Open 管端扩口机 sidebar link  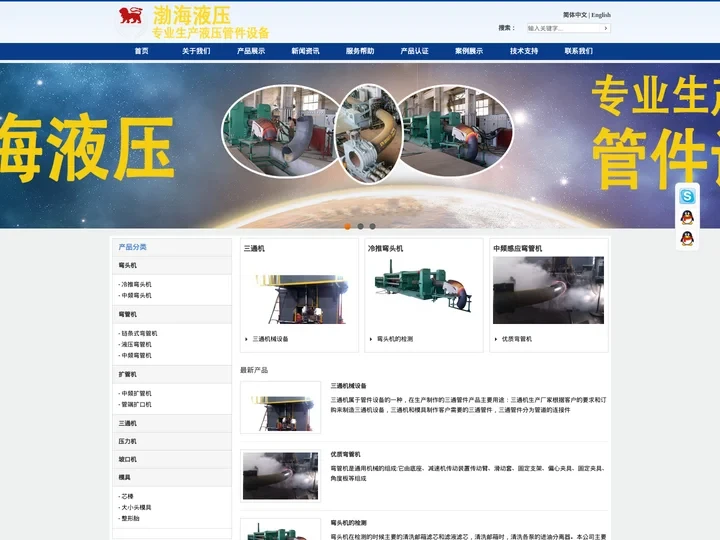click(136, 405)
